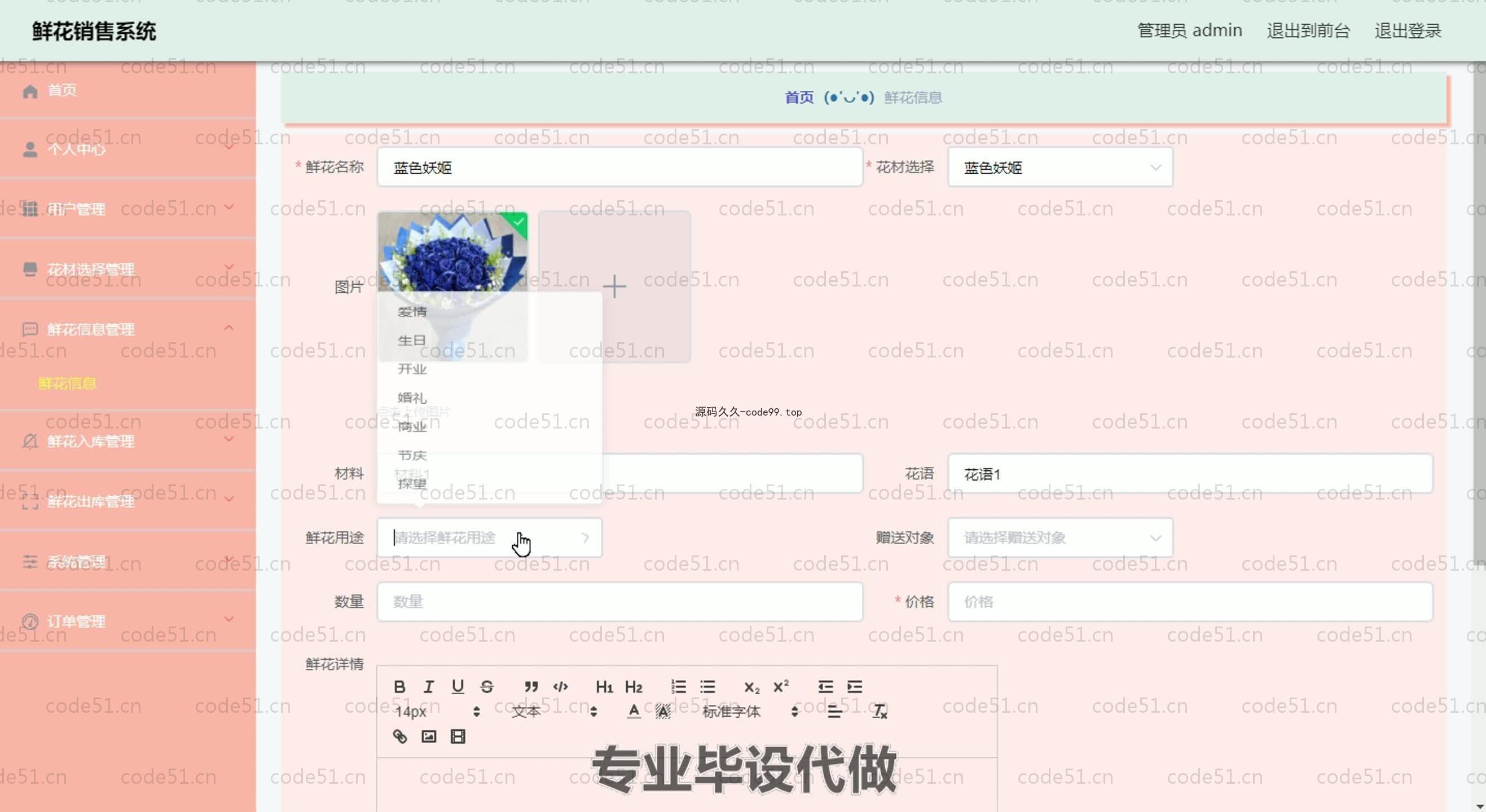Insert image in editor

point(429,736)
